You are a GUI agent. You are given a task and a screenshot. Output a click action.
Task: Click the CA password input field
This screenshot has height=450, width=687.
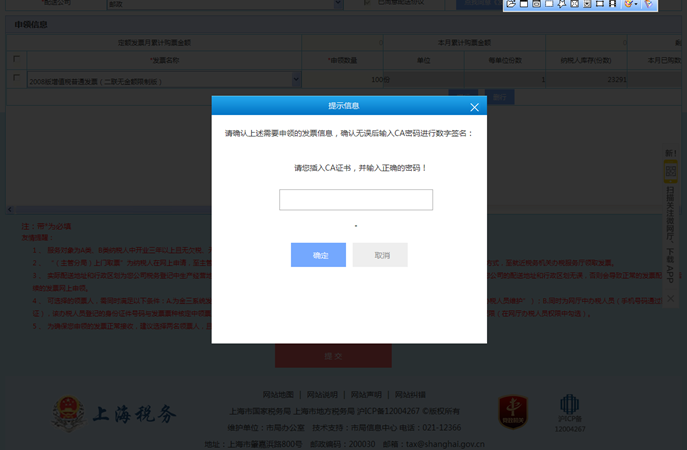[355, 200]
